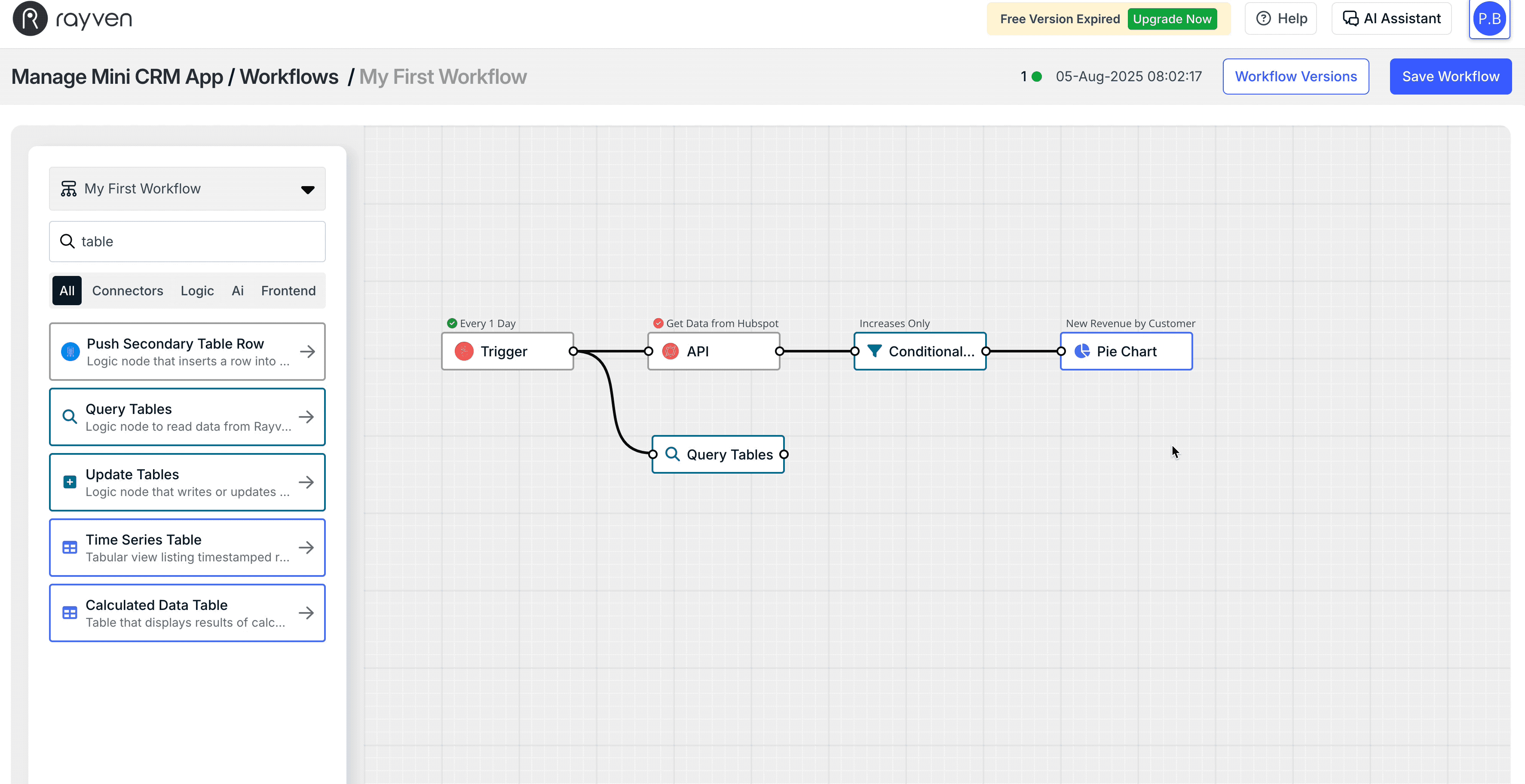
Task: Click the Conditional node output port
Action: point(986,351)
